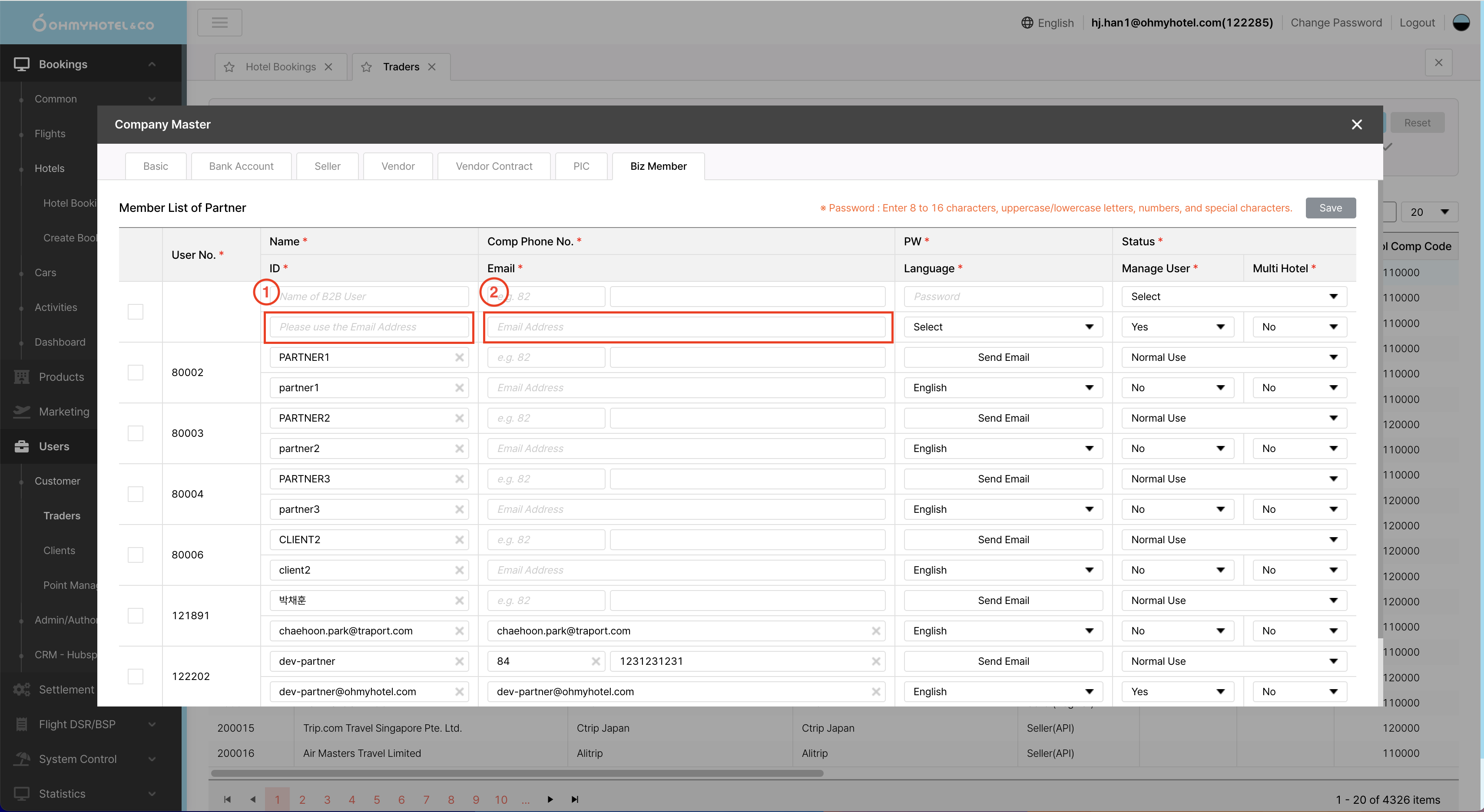The image size is (1484, 812).
Task: Check the box for user 80002
Action: [136, 373]
